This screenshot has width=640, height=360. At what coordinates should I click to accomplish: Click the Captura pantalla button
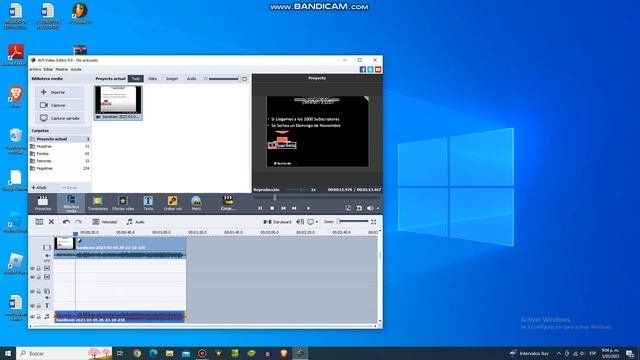(60, 118)
